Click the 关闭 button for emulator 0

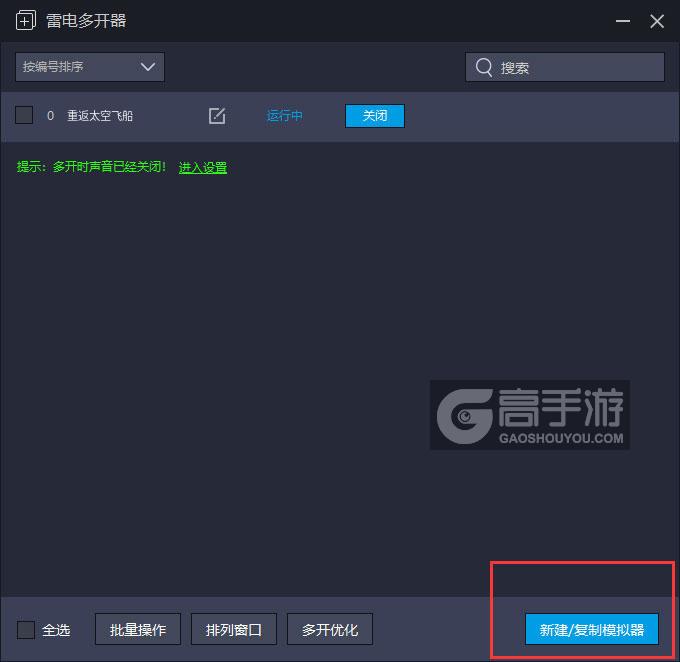(375, 116)
